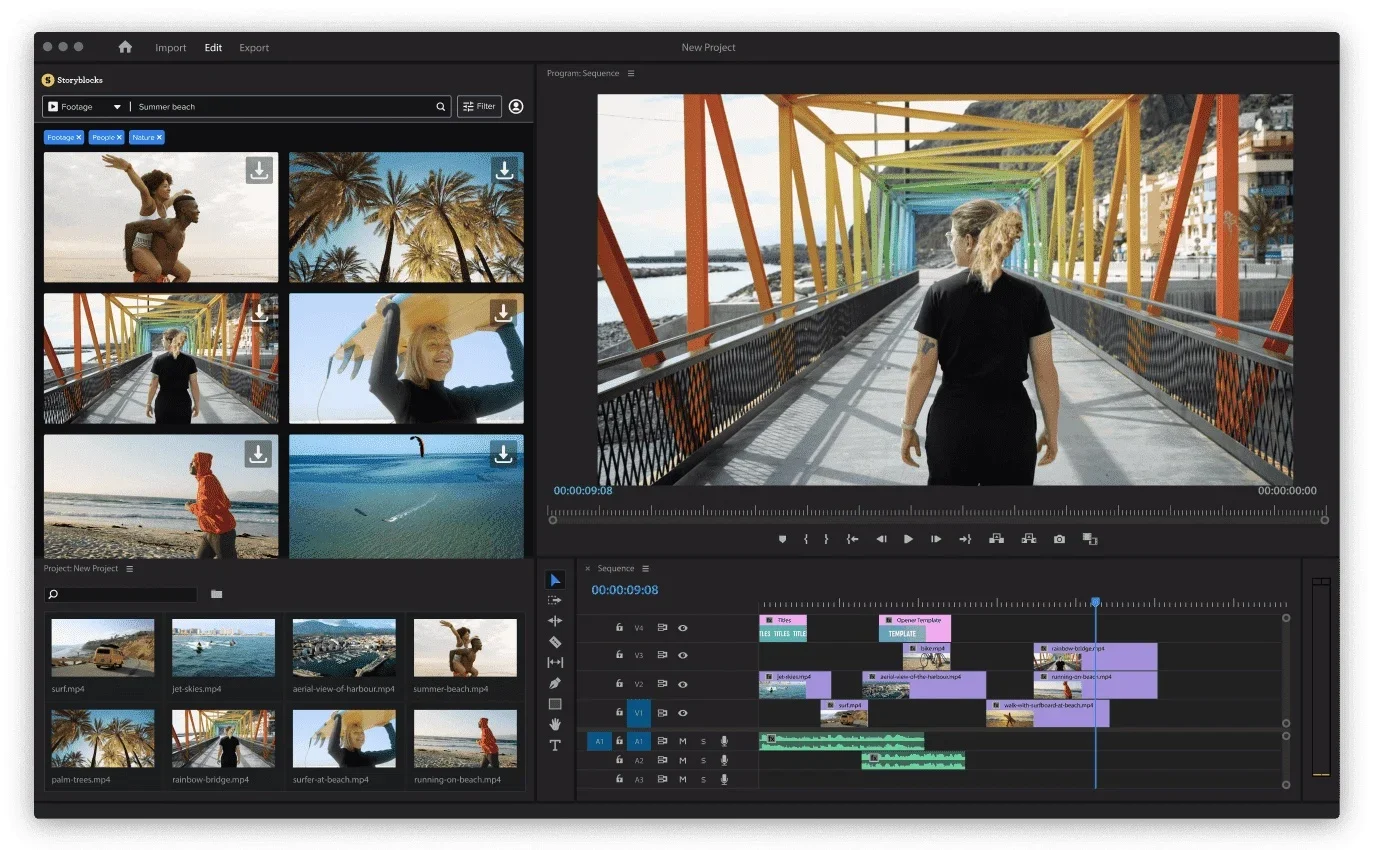This screenshot has height=850, width=1373.
Task: Switch to the Export tab
Action: [x=254, y=48]
